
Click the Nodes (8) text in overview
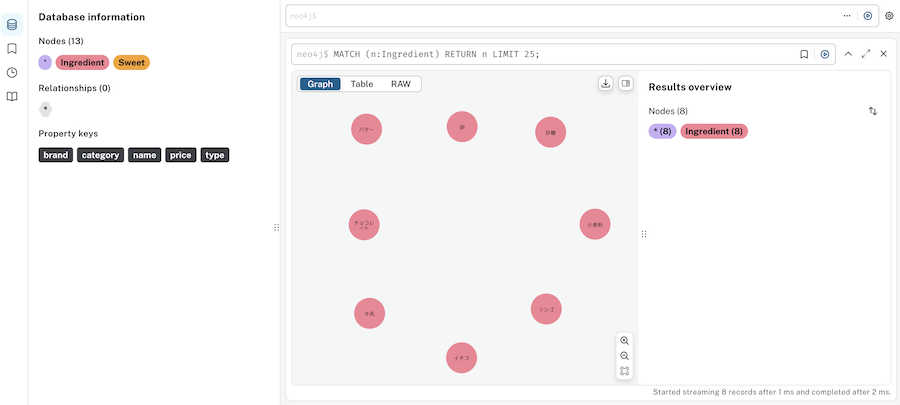(x=668, y=111)
